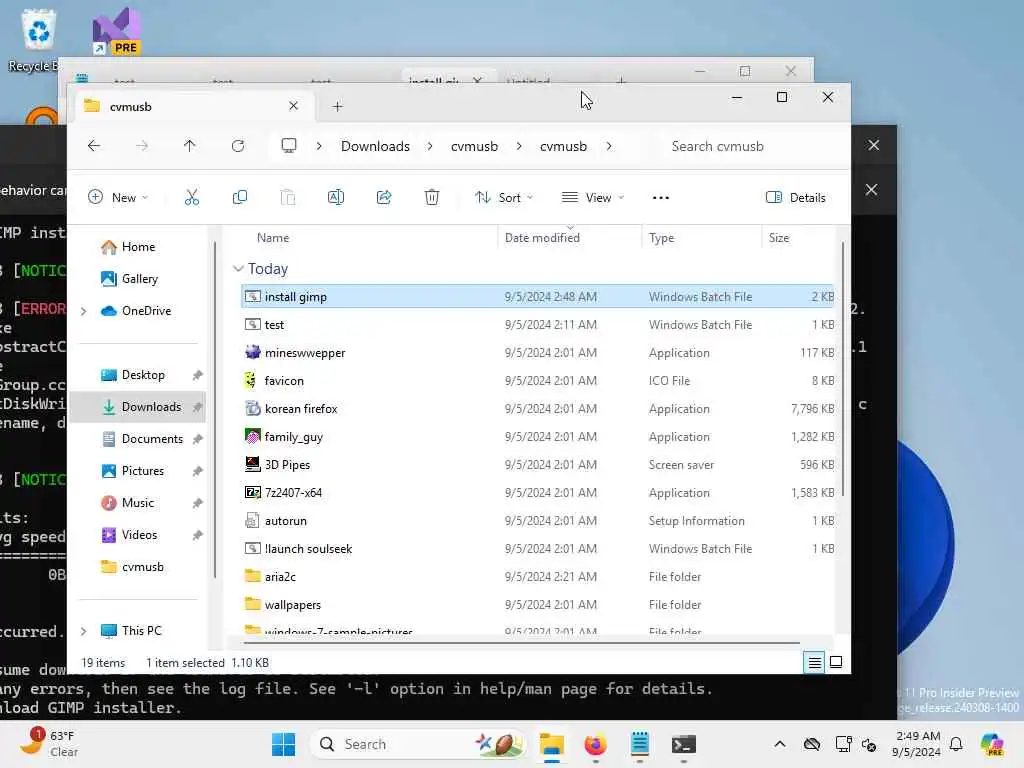Select the 3D Pipes screen saver
Screen dimensions: 1024x768
(538, 465)
